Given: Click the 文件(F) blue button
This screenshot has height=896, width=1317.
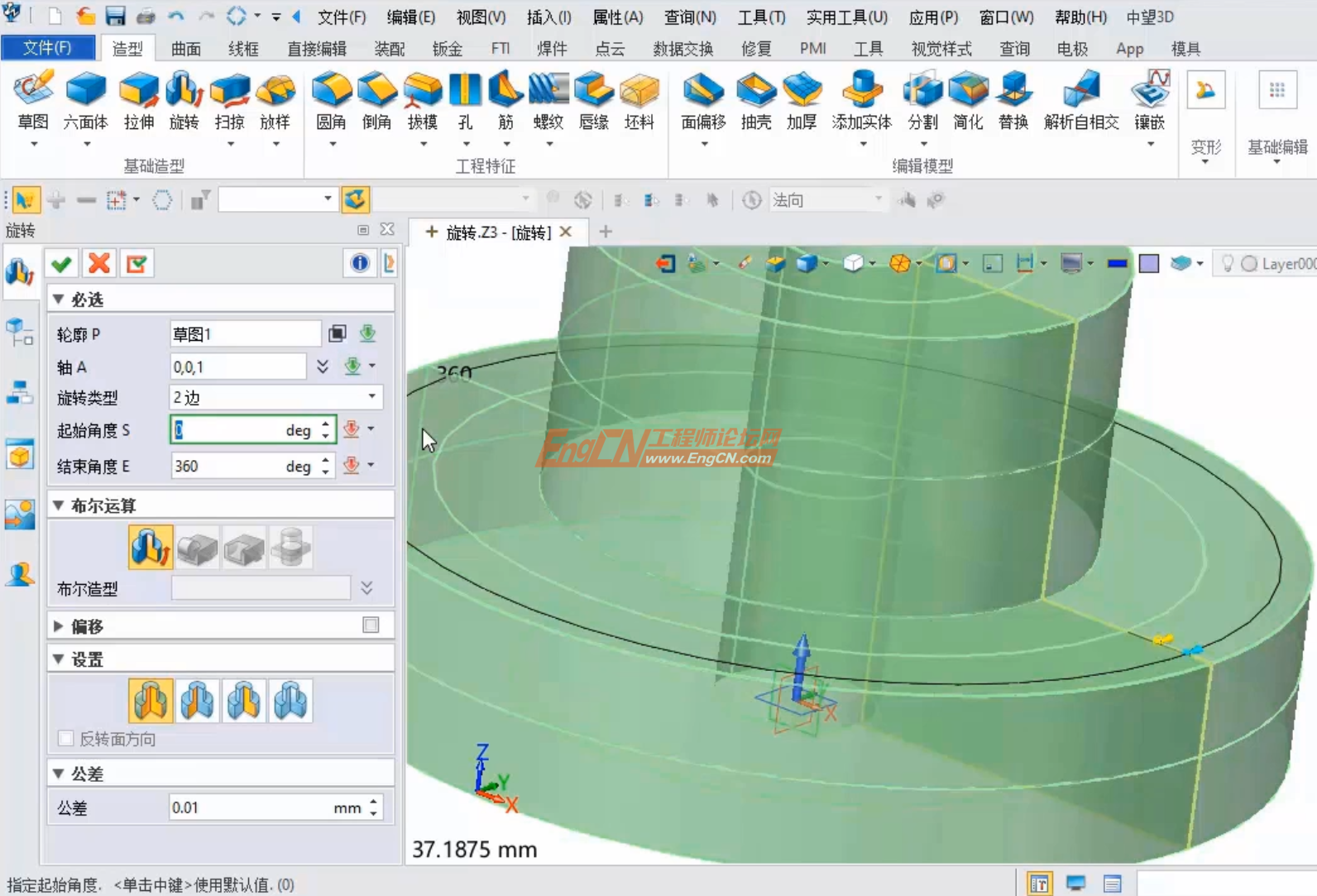Looking at the screenshot, I should (47, 48).
